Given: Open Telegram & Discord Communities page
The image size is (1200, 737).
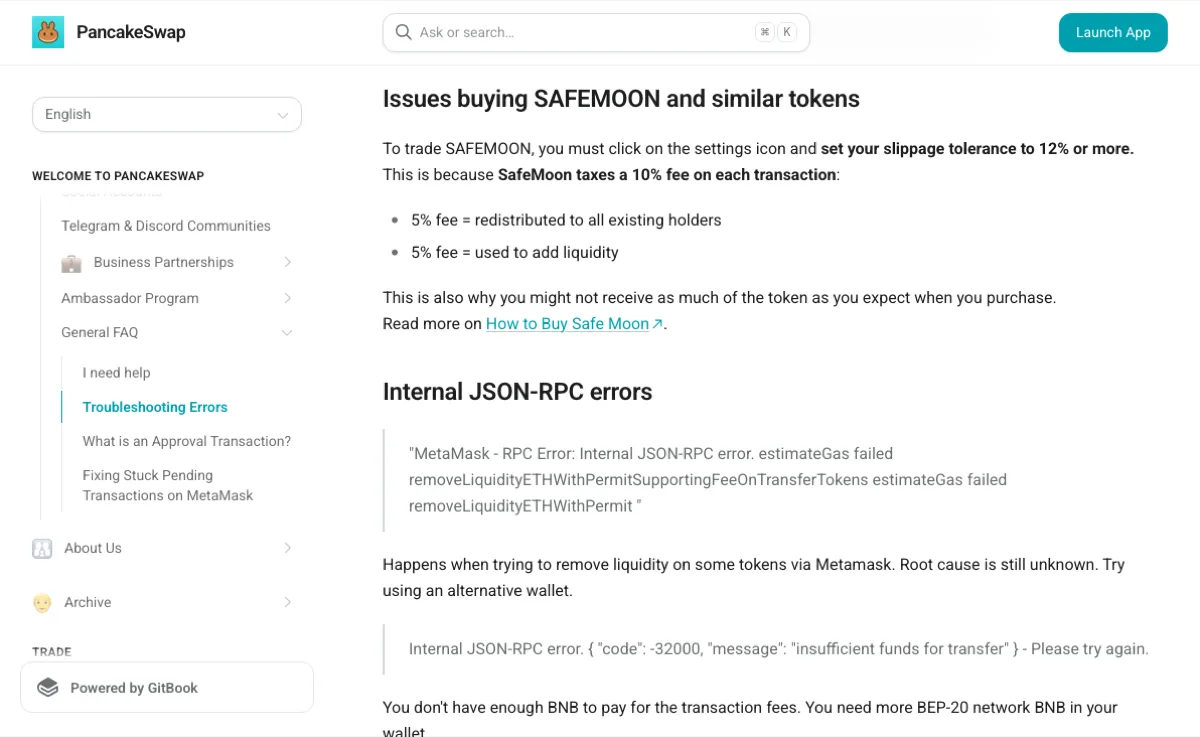Looking at the screenshot, I should pyautogui.click(x=166, y=226).
